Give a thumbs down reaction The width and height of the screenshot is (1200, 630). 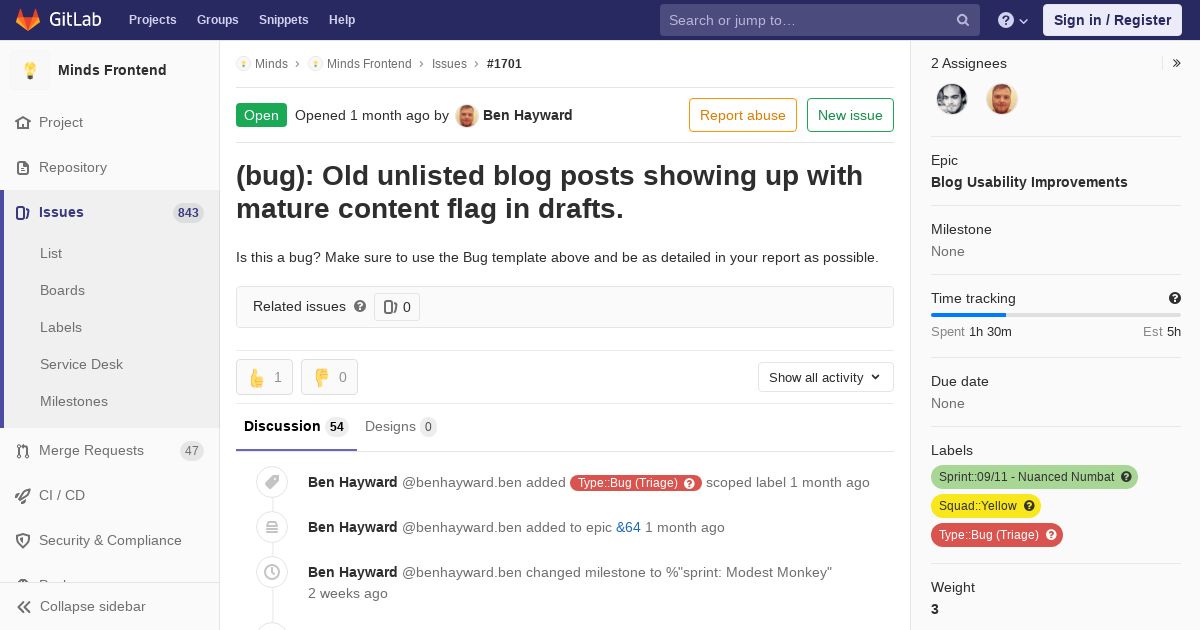(329, 377)
